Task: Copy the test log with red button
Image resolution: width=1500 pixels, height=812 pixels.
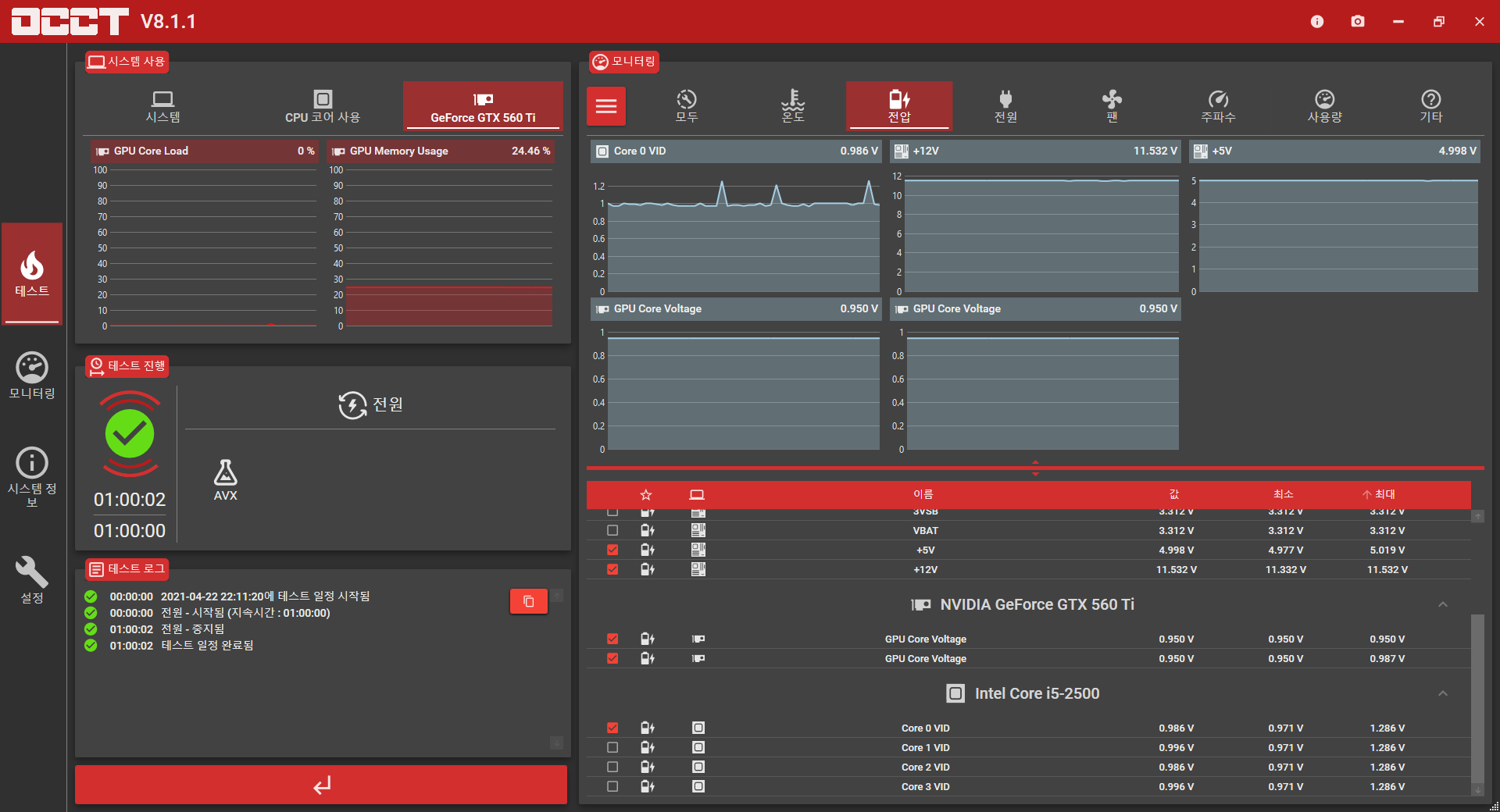Action: pyautogui.click(x=529, y=601)
